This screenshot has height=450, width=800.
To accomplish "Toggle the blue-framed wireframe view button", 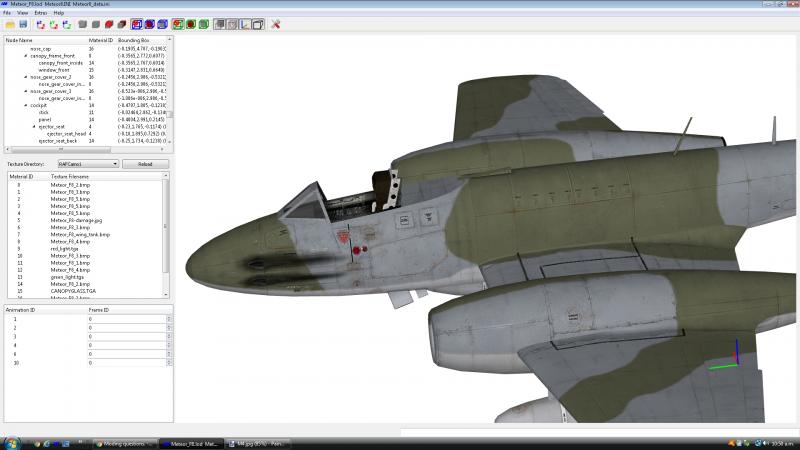I will (137, 24).
